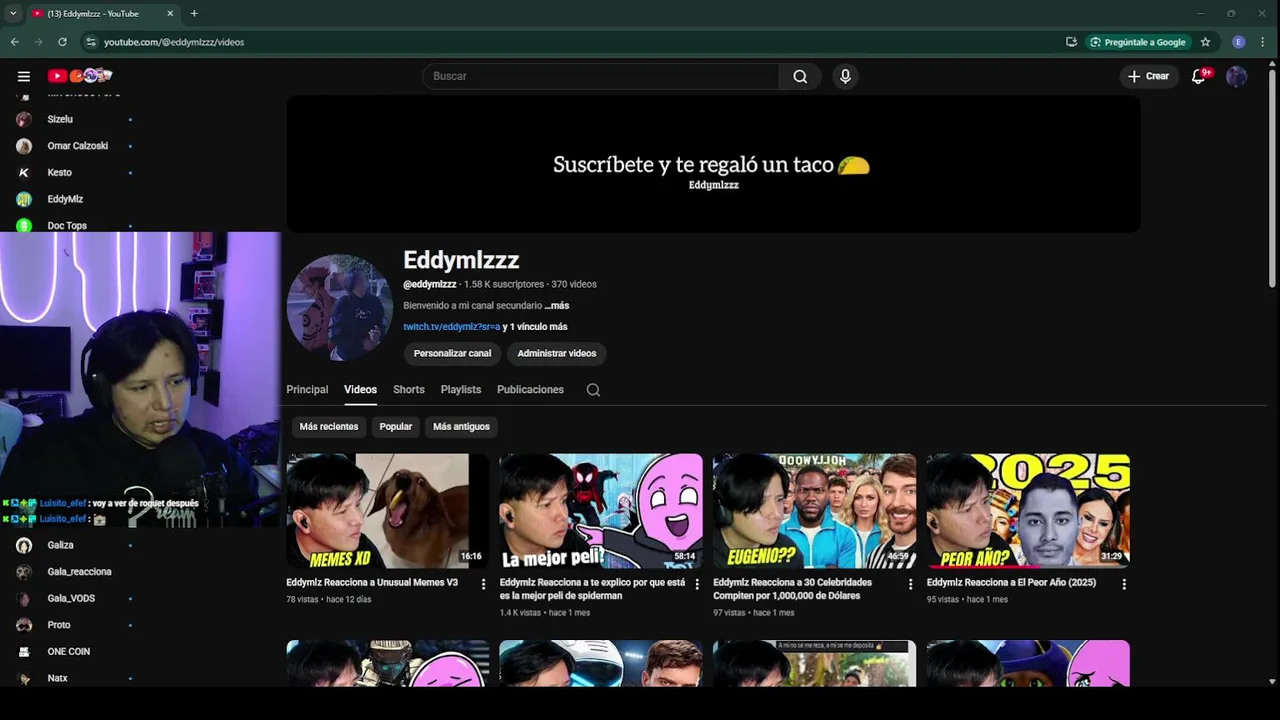The image size is (1280, 720).
Task: Filter by Popular chip
Action: (x=396, y=427)
